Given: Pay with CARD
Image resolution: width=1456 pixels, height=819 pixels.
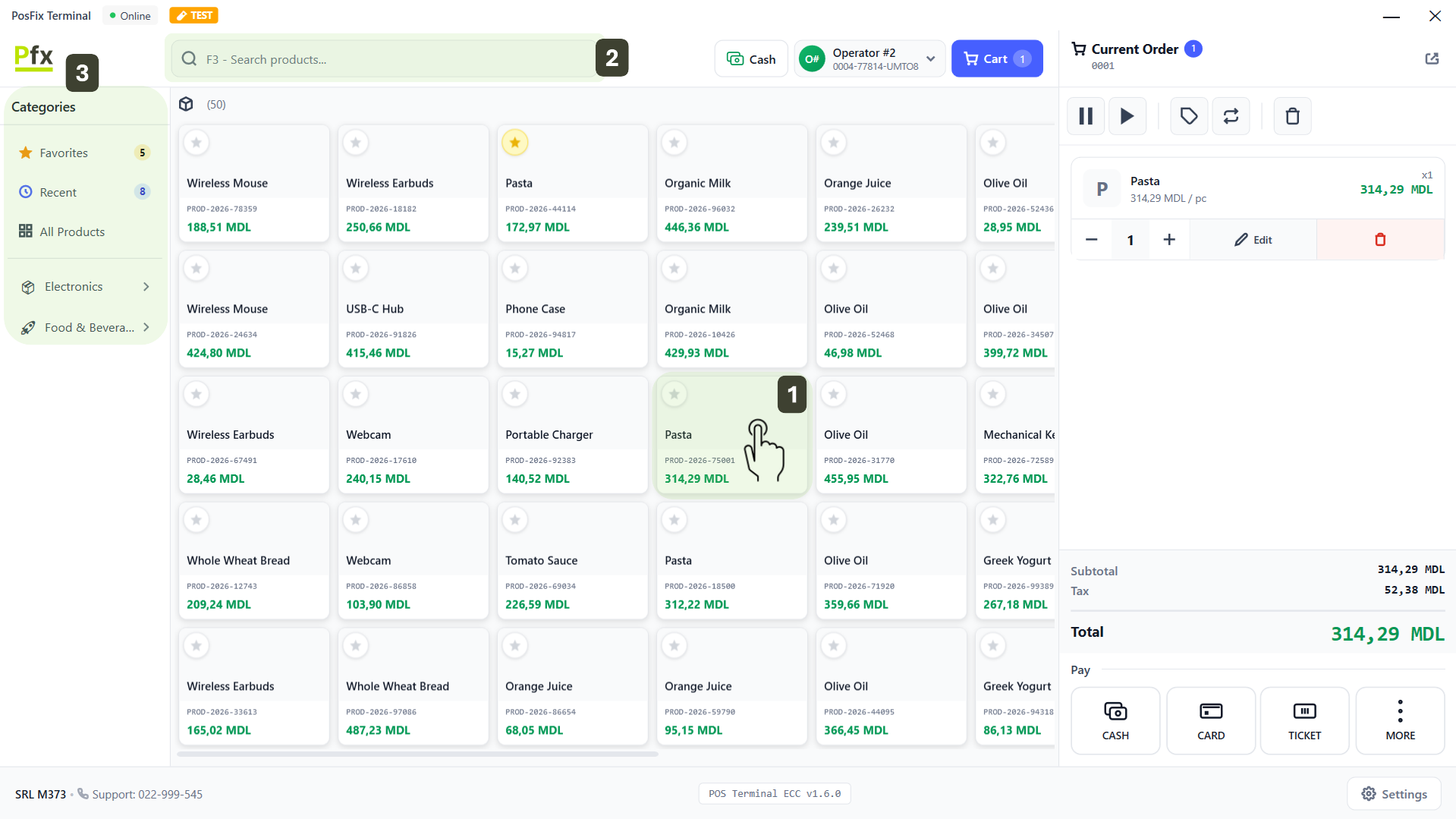Looking at the screenshot, I should coord(1210,720).
